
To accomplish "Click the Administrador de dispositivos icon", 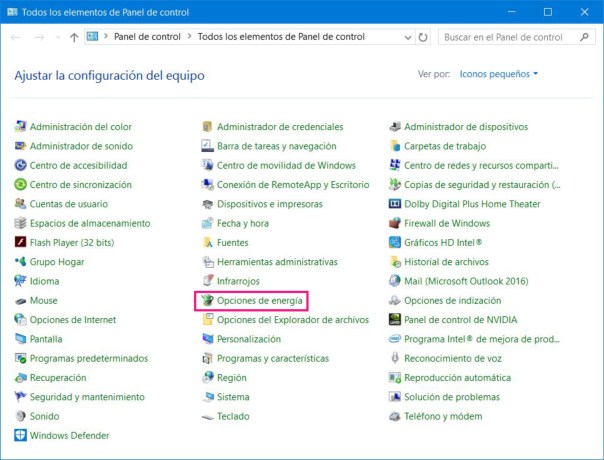I will 394,126.
